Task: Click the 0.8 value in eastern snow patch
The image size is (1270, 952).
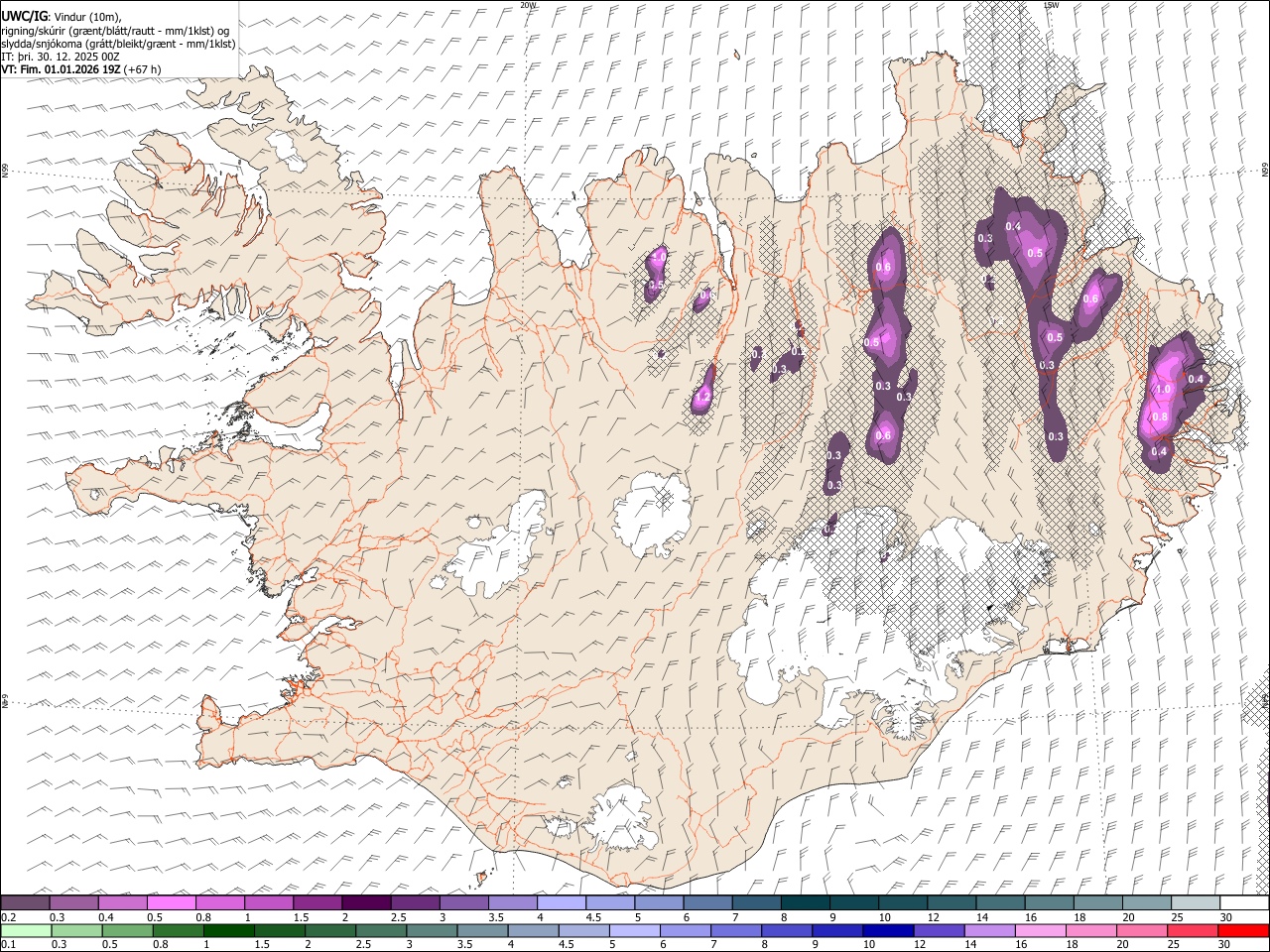Action: (x=1160, y=417)
